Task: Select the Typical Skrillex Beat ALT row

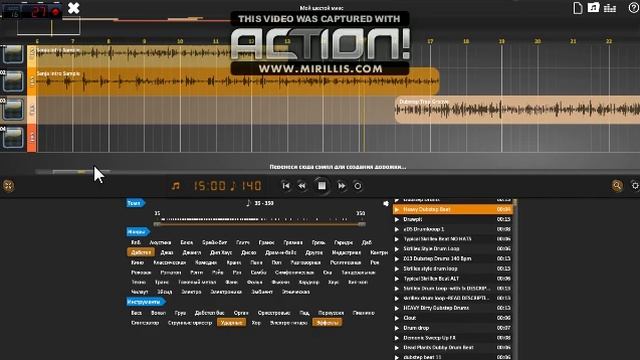Action: click(452, 279)
